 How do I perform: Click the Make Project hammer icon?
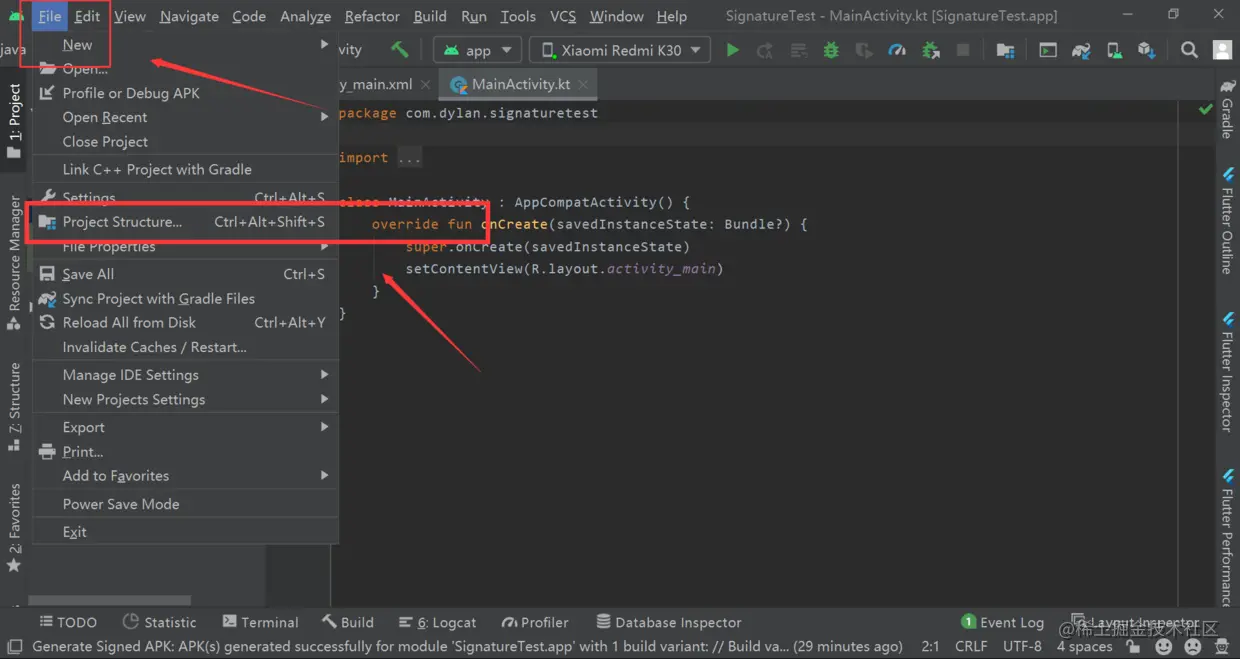[x=400, y=50]
